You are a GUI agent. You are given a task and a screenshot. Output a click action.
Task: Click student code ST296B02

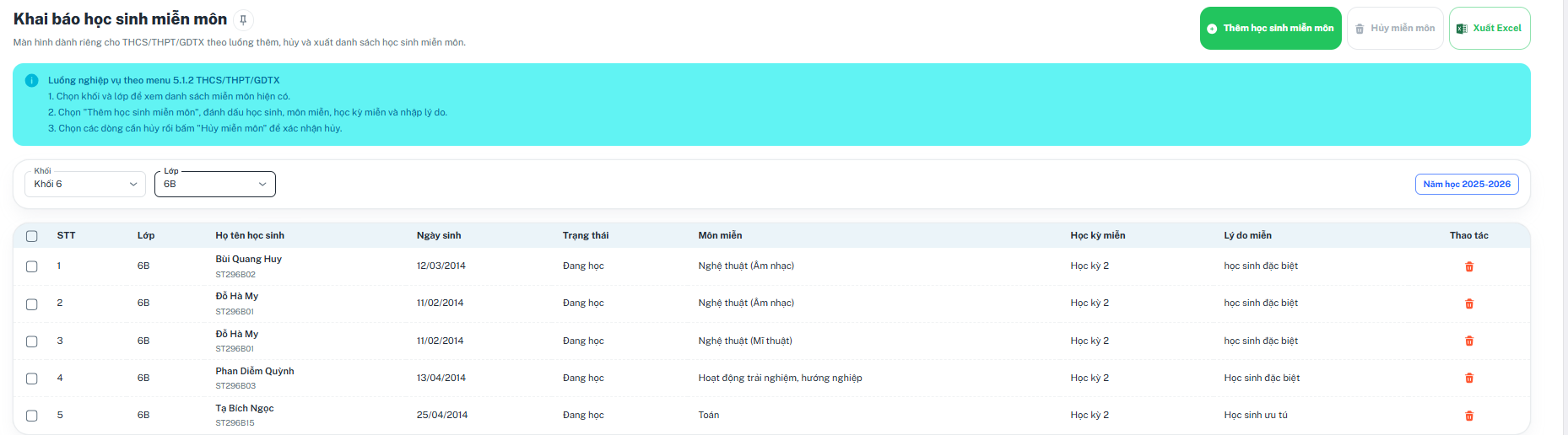[x=235, y=275]
